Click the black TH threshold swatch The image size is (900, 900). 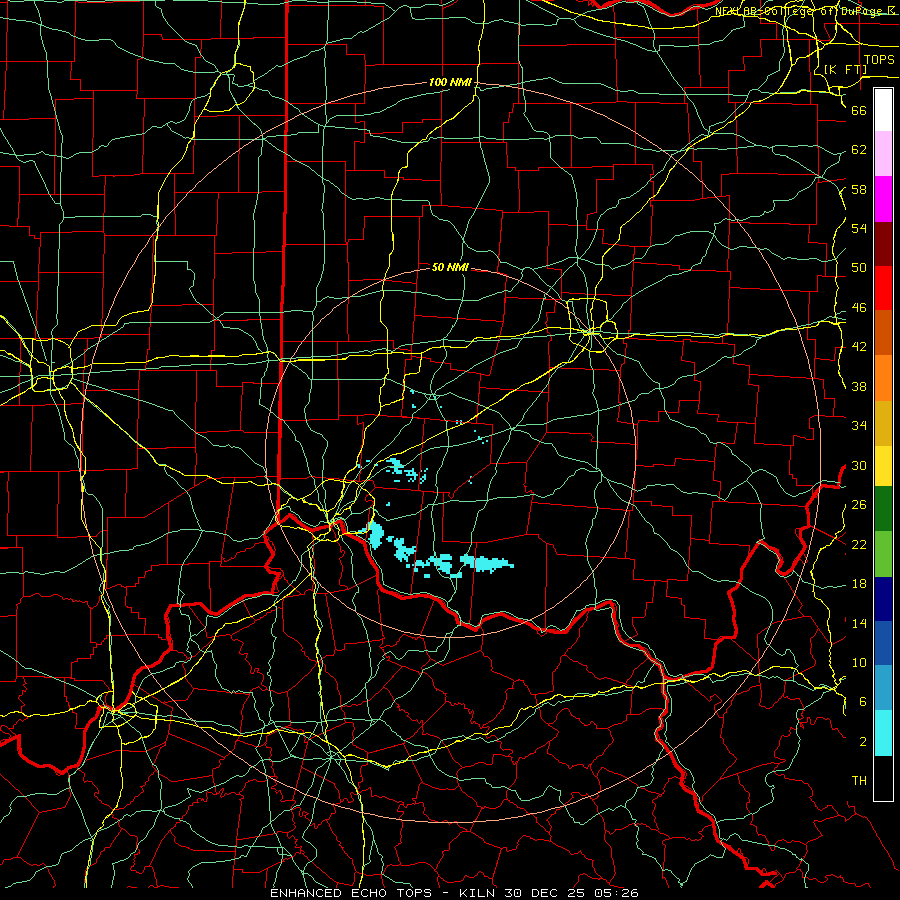pyautogui.click(x=883, y=778)
